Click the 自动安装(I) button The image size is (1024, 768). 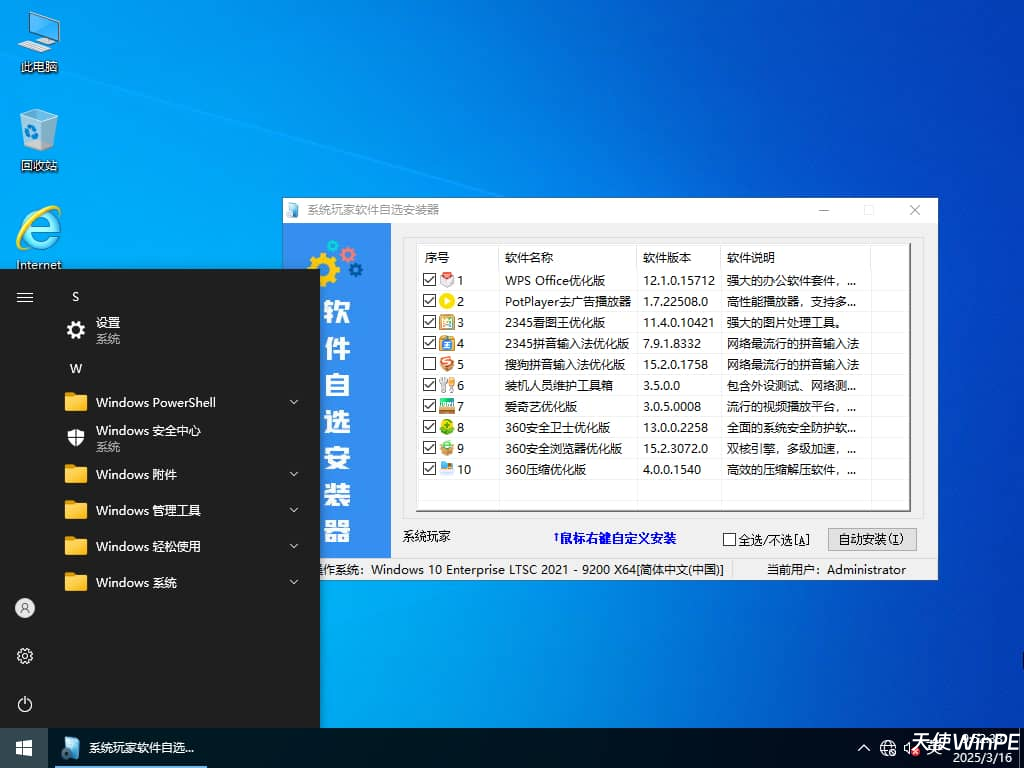pos(872,539)
